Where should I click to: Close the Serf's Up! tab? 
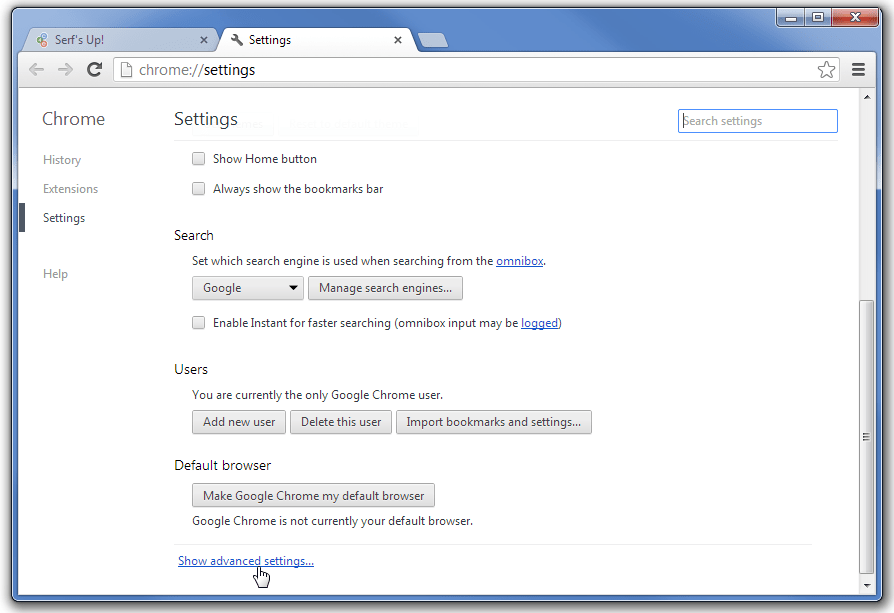click(x=204, y=40)
